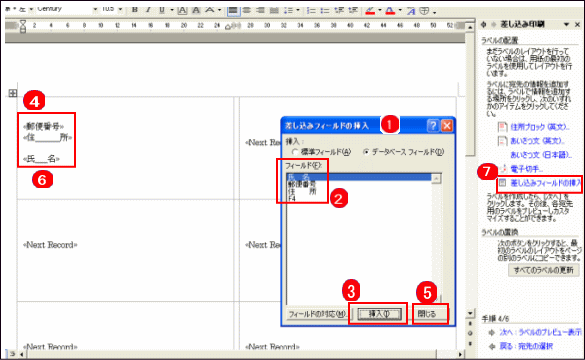The width and height of the screenshot is (585, 360).
Task: Open the font name dropdown arrow
Action: [95, 9]
